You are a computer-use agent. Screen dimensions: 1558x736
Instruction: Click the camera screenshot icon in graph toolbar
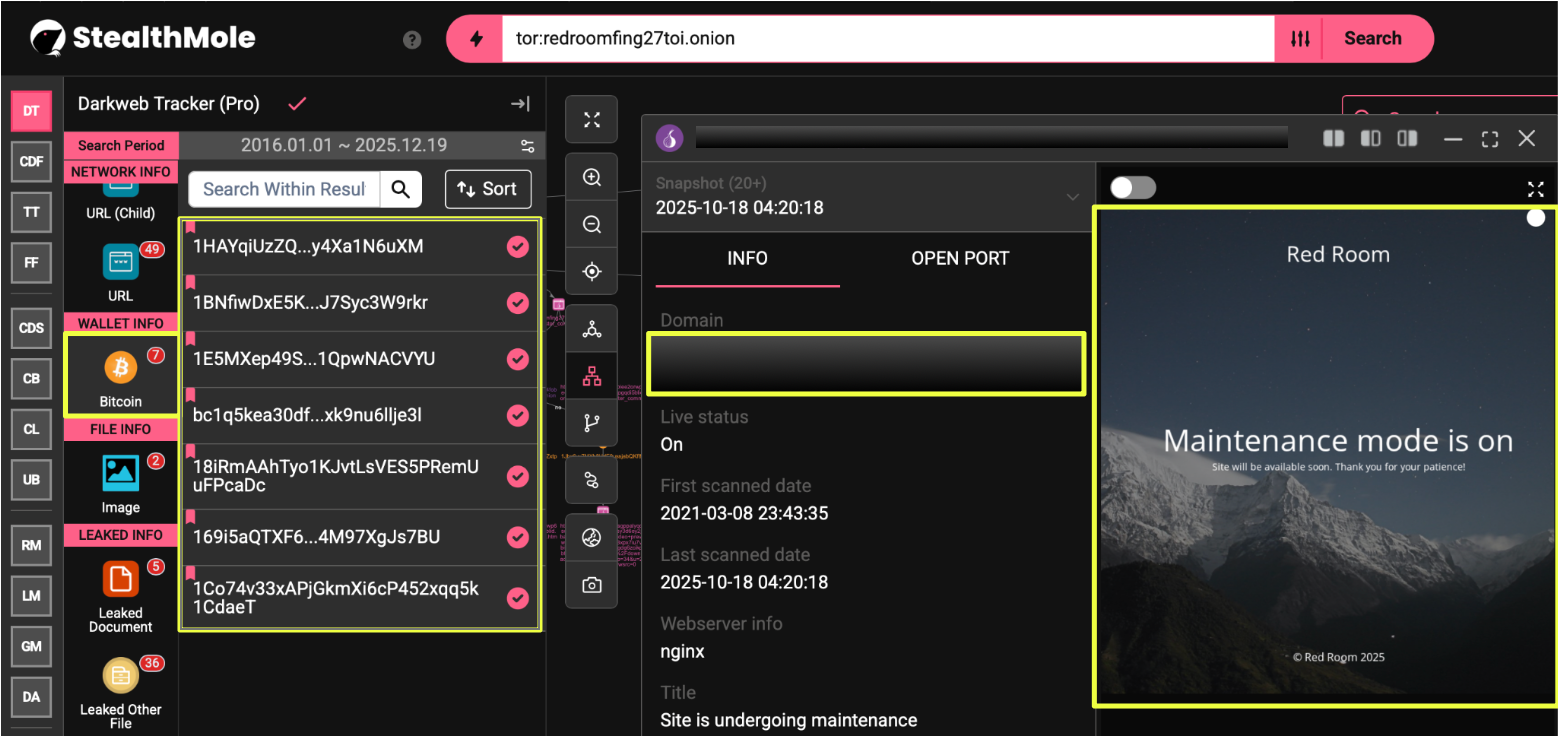click(592, 585)
